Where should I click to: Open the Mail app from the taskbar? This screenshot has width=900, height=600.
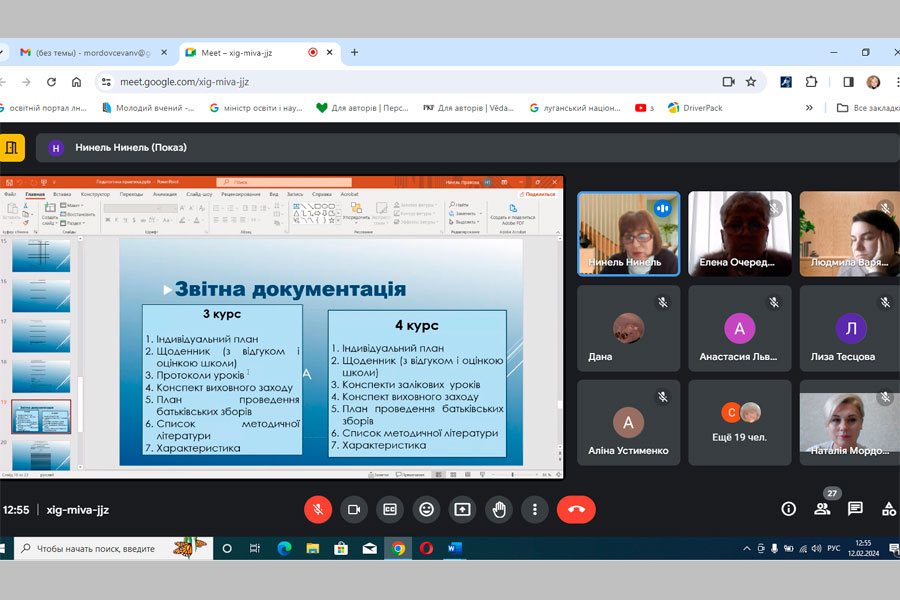[x=370, y=548]
